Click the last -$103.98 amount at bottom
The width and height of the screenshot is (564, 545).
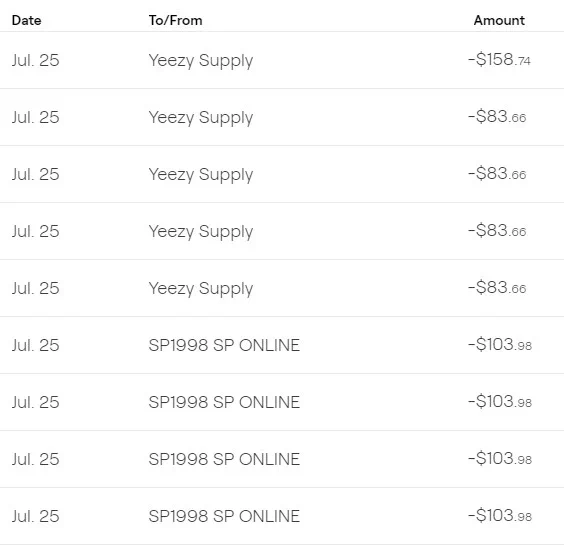click(x=500, y=516)
